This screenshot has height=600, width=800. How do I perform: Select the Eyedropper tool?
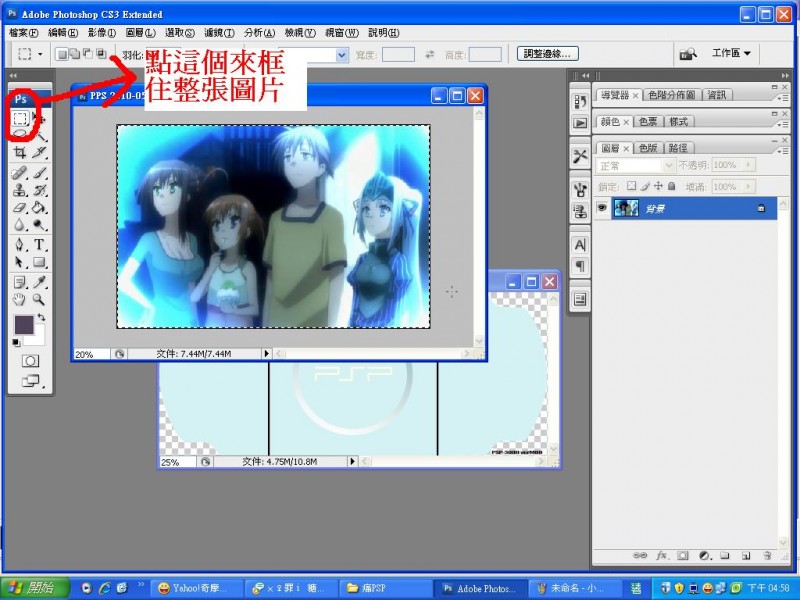point(39,282)
